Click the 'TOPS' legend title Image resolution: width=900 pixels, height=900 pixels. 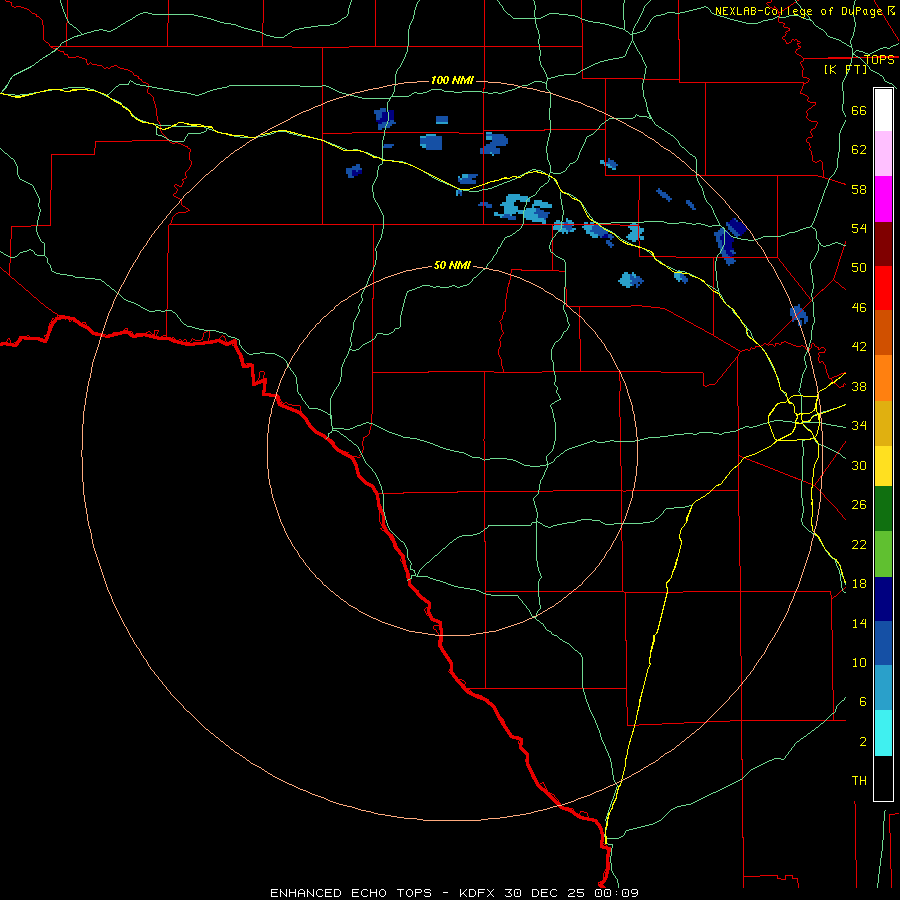pos(879,60)
